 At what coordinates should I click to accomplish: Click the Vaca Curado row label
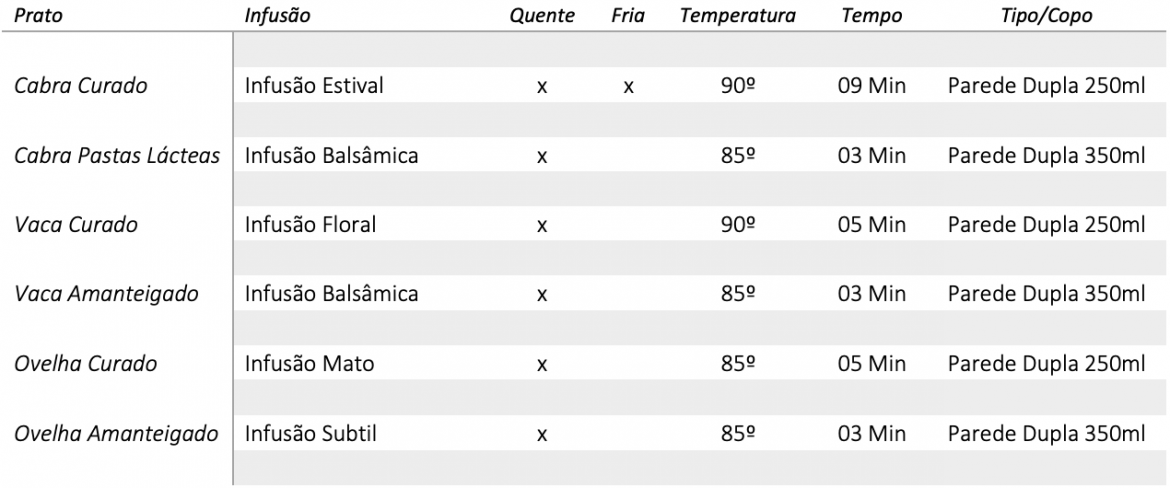[x=76, y=225]
